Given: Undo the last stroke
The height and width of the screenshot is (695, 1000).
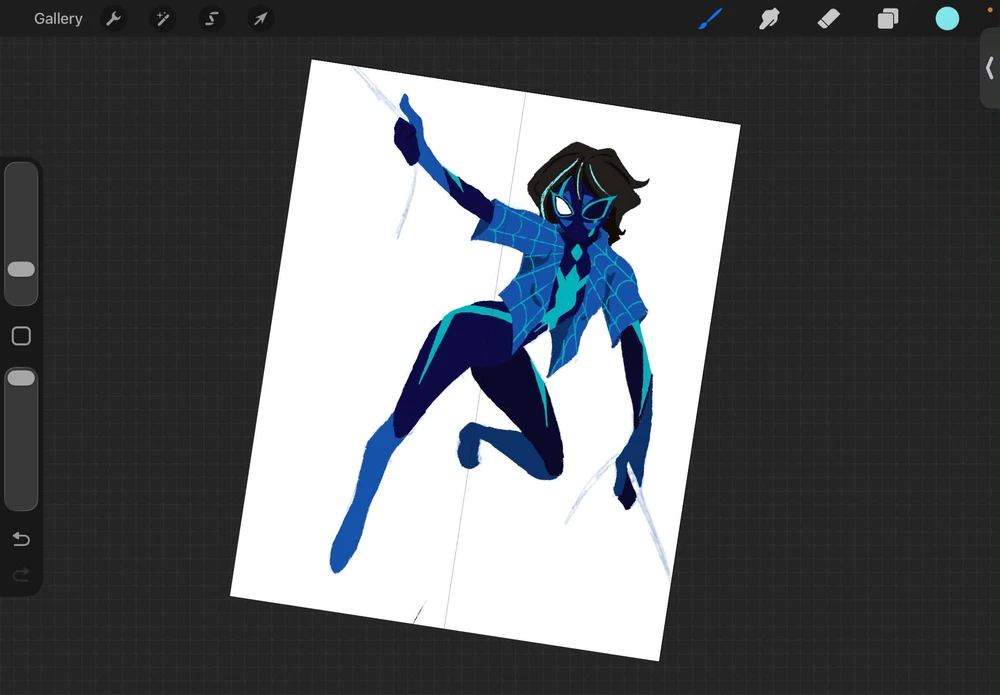Looking at the screenshot, I should click(x=21, y=539).
